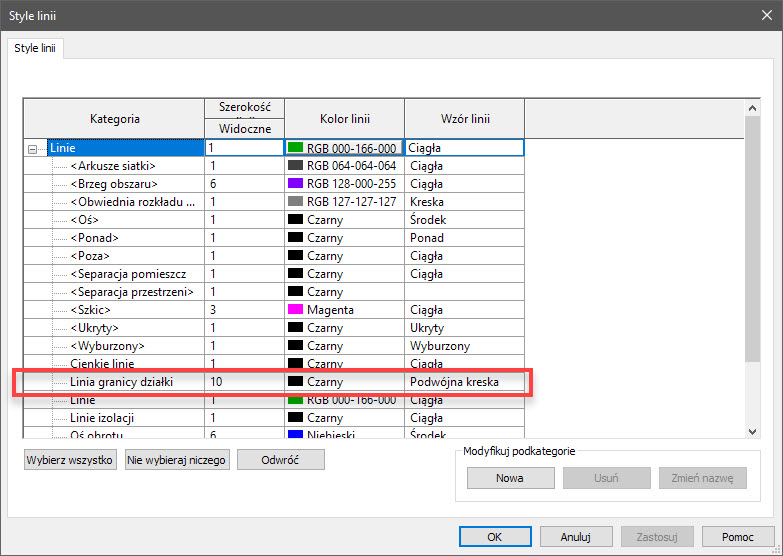Viewport: 783px width, 556px height.
Task: Click the Kolor linii column header
Action: coord(344,118)
